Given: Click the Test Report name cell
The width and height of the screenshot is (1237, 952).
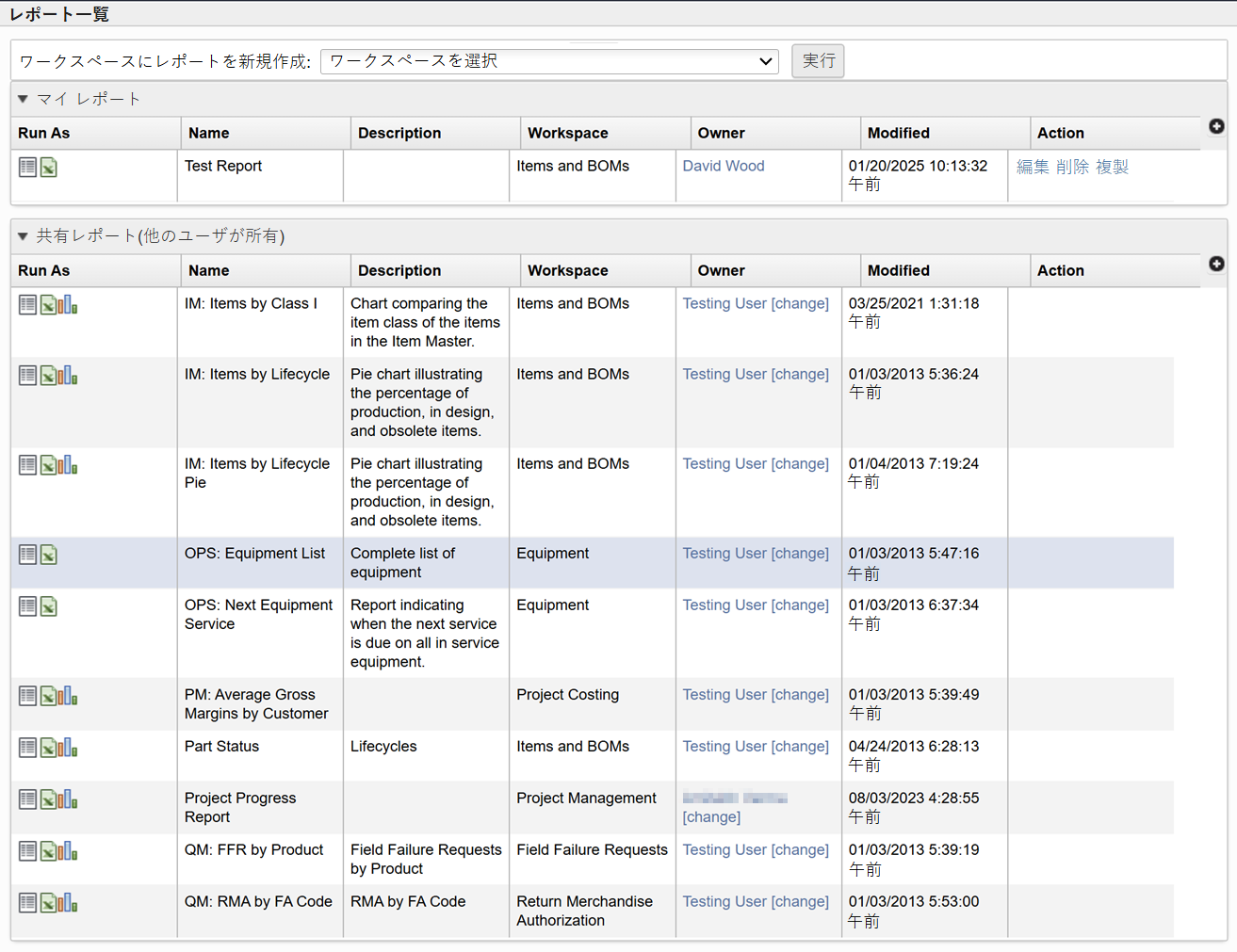Looking at the screenshot, I should [223, 166].
